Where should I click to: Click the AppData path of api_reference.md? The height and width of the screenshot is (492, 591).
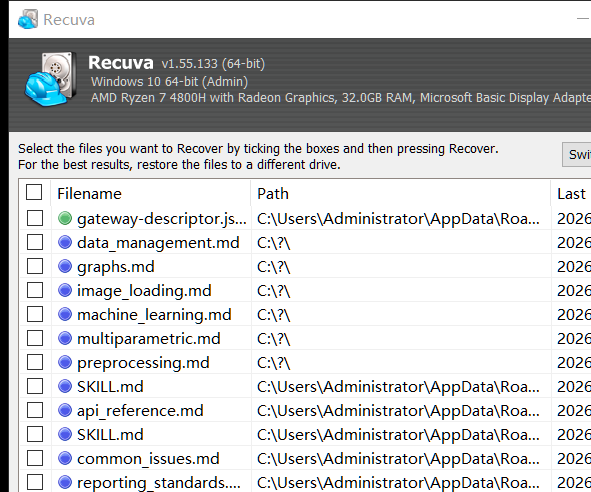point(398,411)
